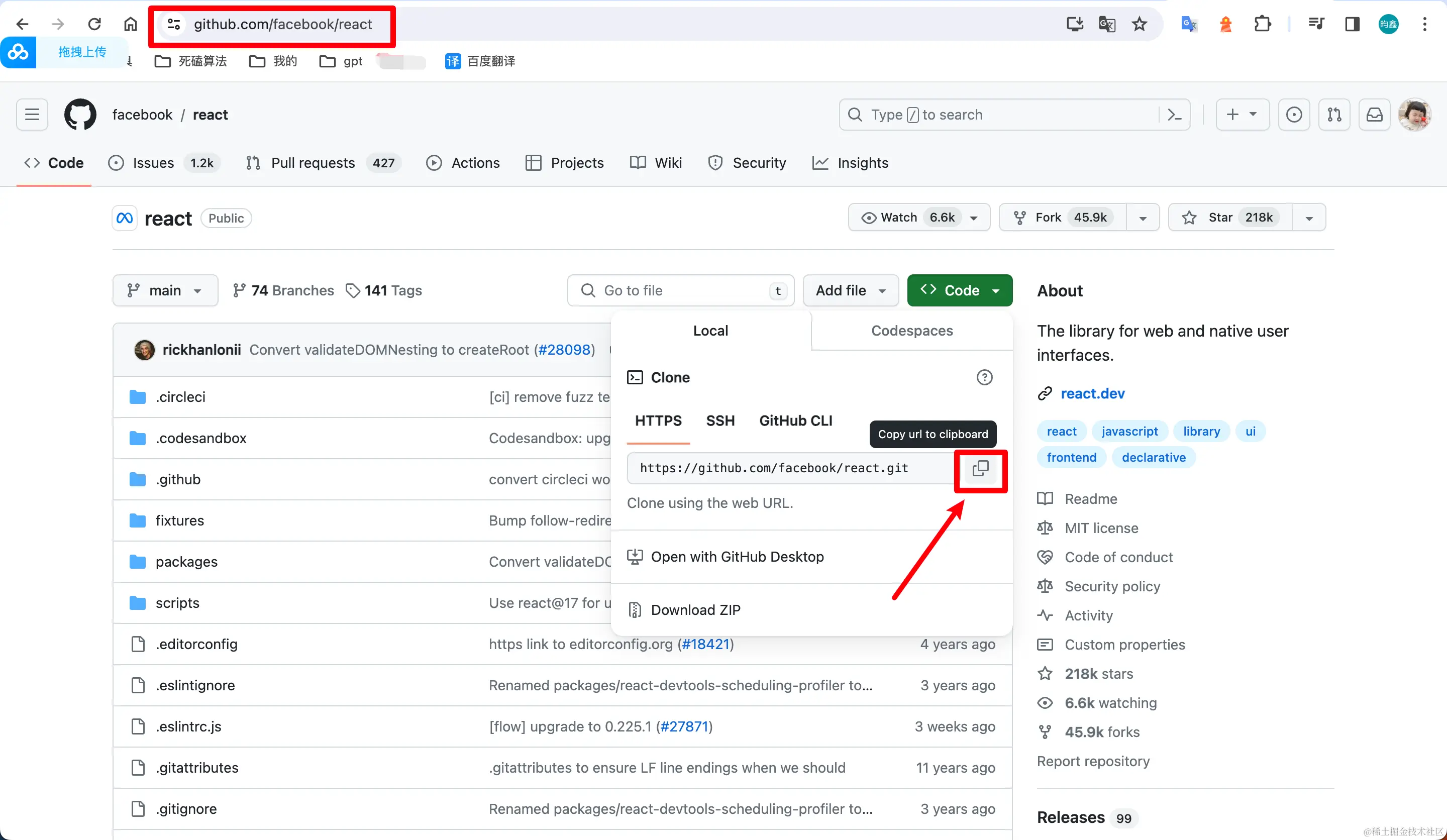Click the Google Translate extension icon
The width and height of the screenshot is (1447, 840).
pyautogui.click(x=1189, y=24)
